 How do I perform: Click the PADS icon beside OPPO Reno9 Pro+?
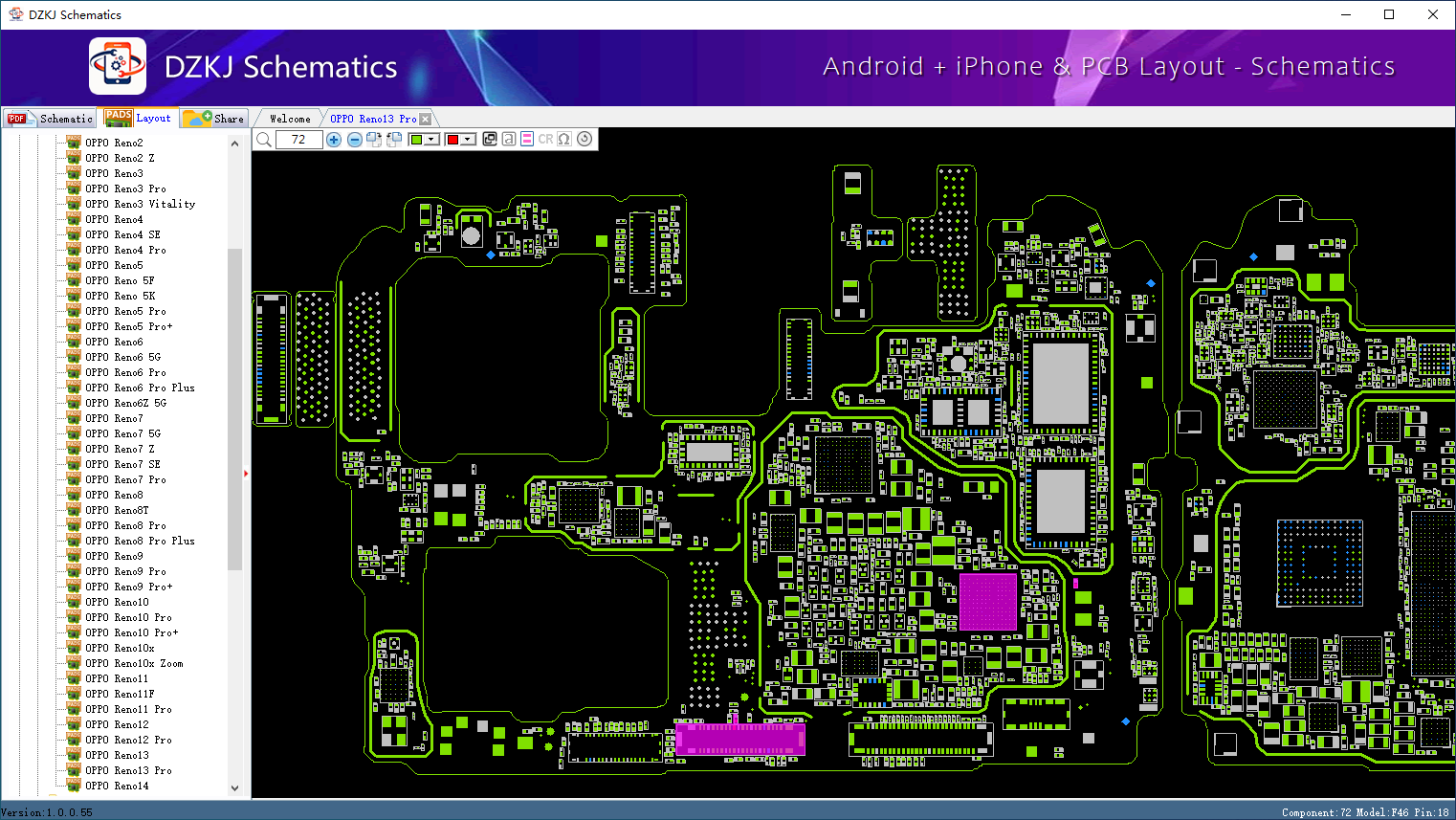point(74,587)
